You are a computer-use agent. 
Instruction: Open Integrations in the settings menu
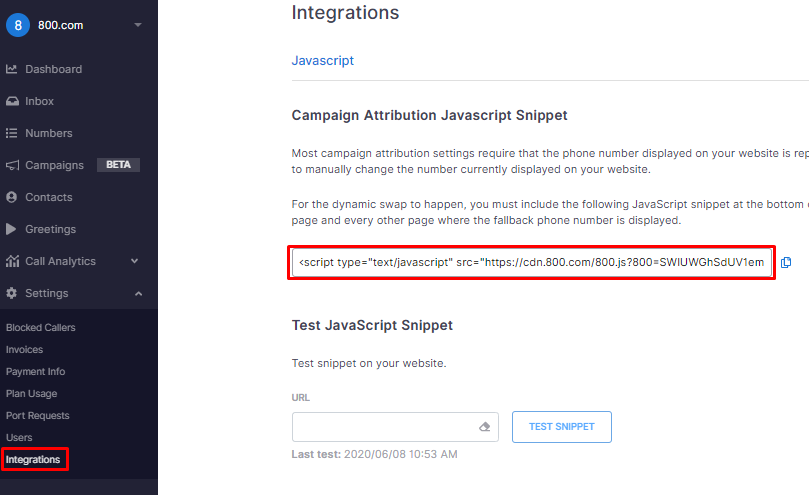click(33, 459)
